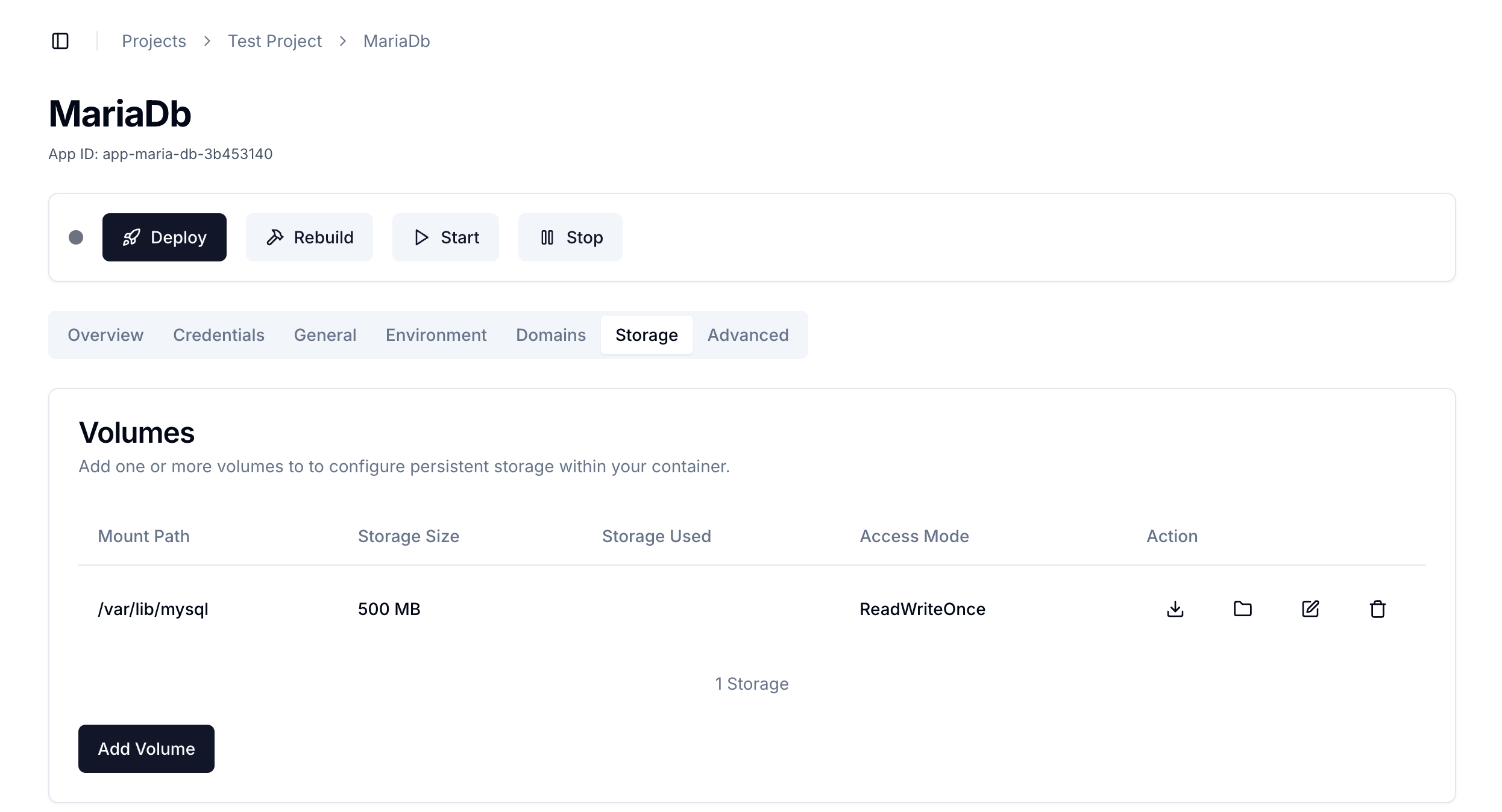Click the download icon for /var/lib/mysql volume
The image size is (1502, 812).
pyautogui.click(x=1175, y=609)
